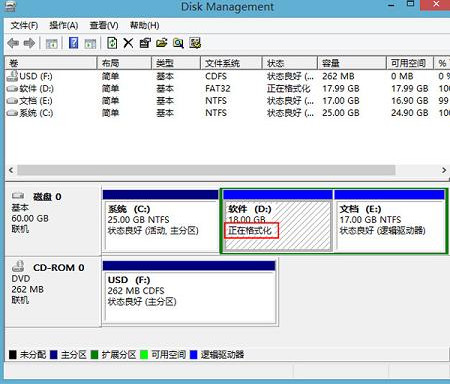
Task: Sort by the 可用空间 column header
Action: 410,63
